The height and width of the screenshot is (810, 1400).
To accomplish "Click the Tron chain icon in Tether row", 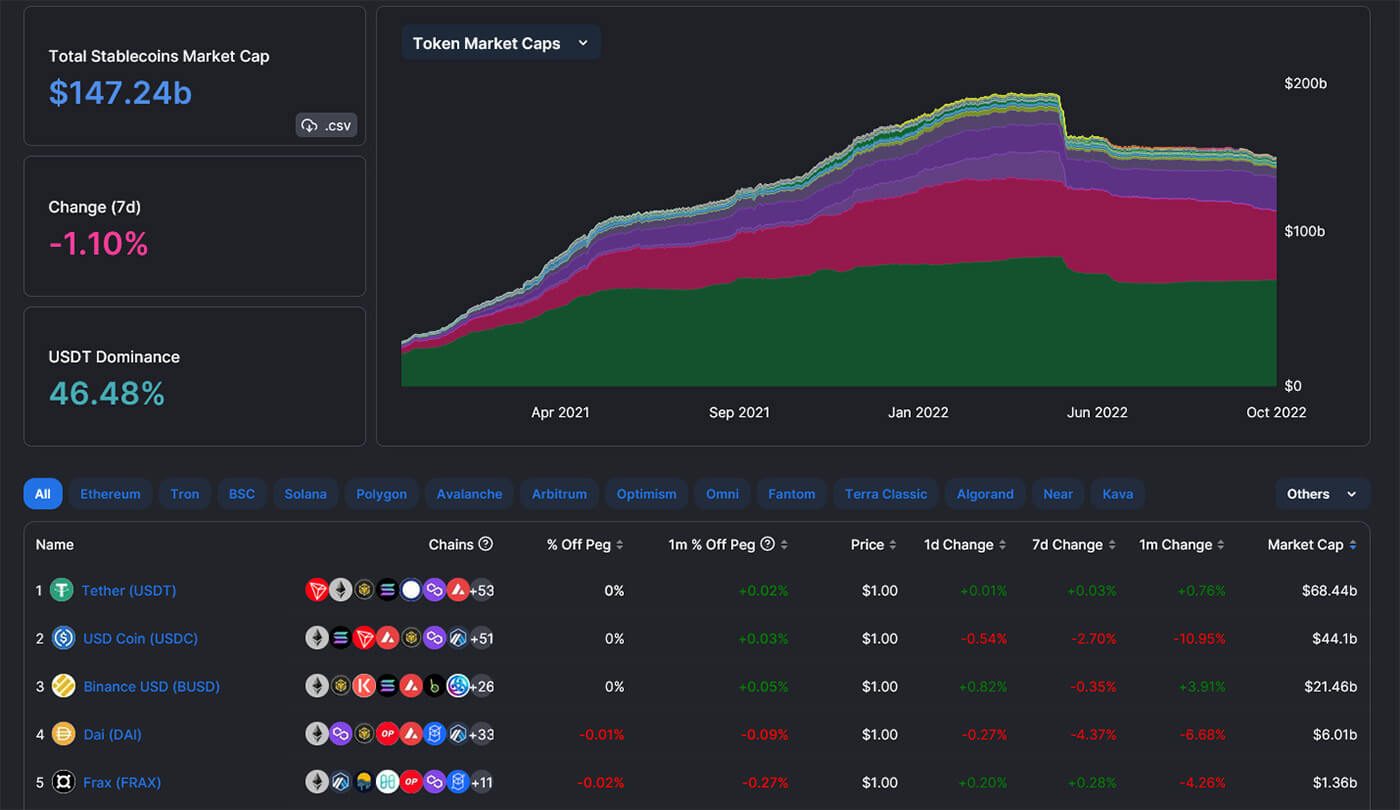I will click(317, 590).
